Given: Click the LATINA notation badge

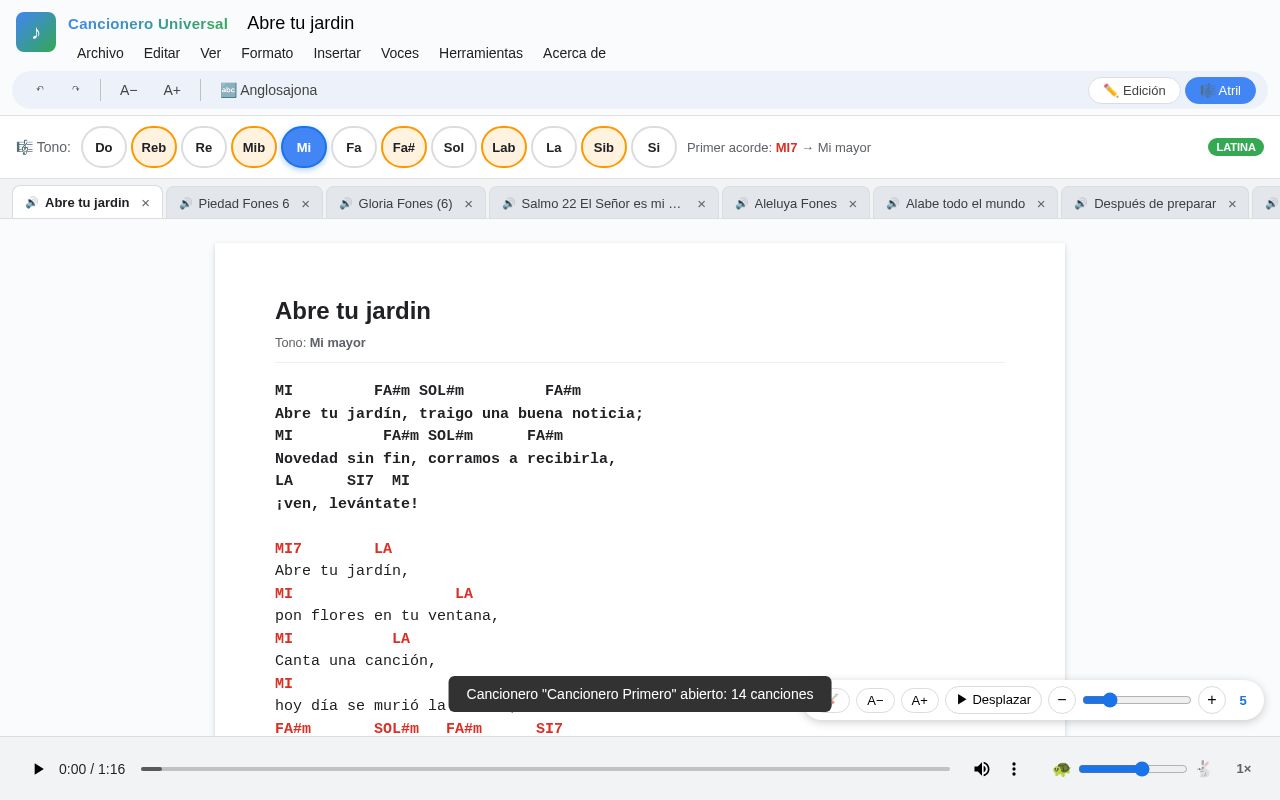Looking at the screenshot, I should coord(1236,147).
